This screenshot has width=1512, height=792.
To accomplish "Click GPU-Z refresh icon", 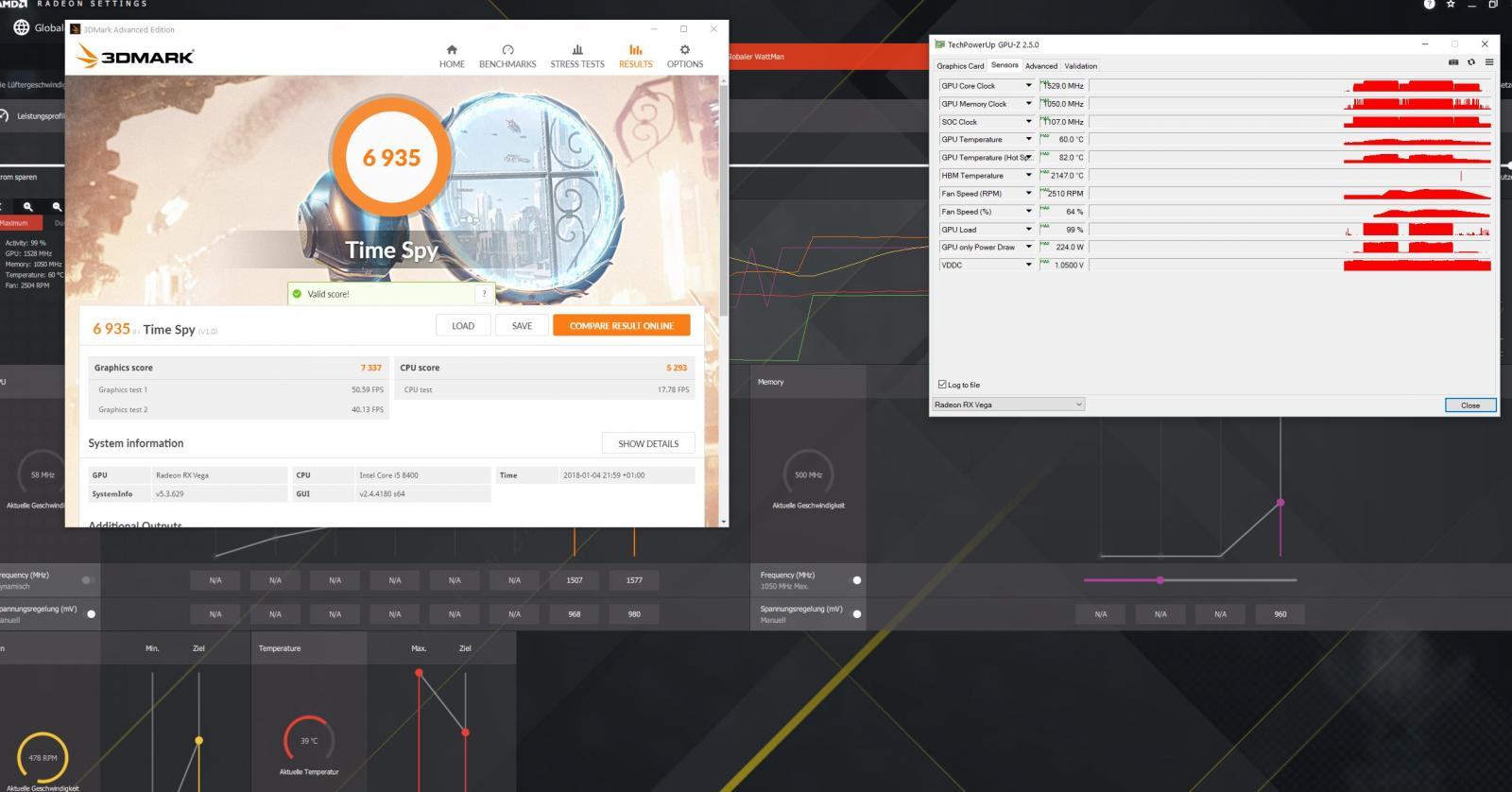I will [1471, 62].
